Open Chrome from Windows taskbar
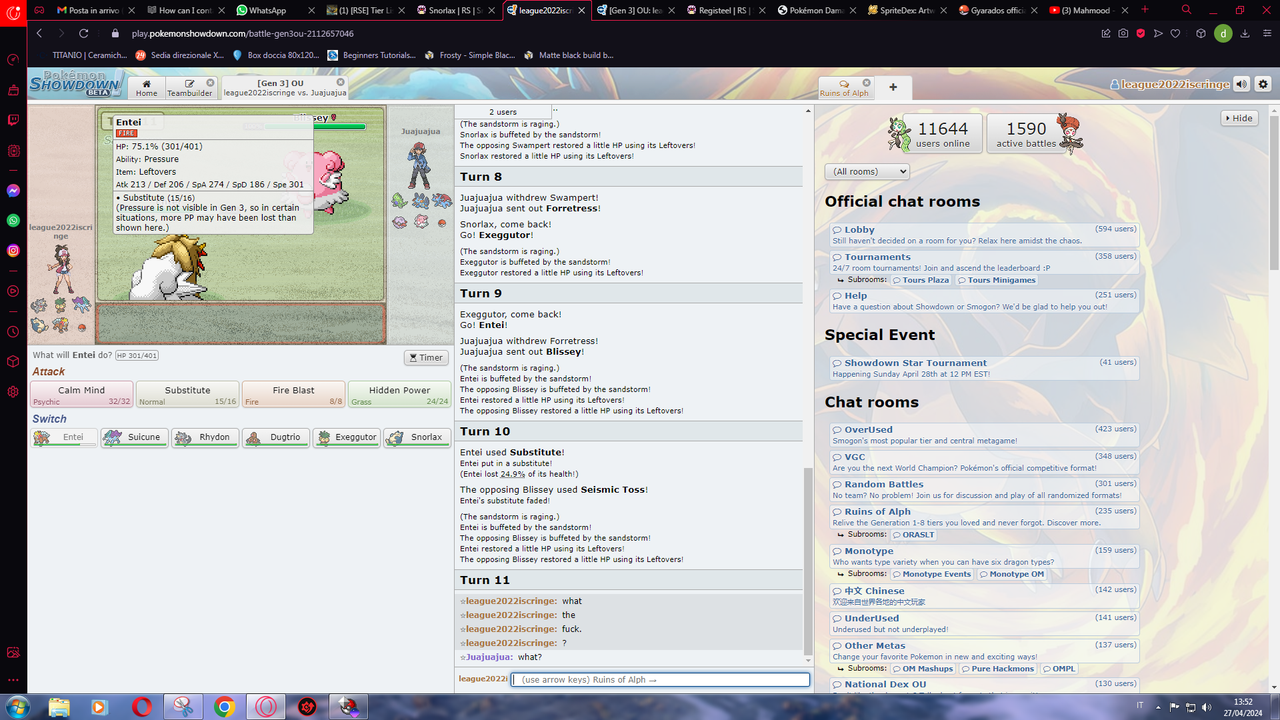Image resolution: width=1280 pixels, height=720 pixels. pyautogui.click(x=224, y=707)
